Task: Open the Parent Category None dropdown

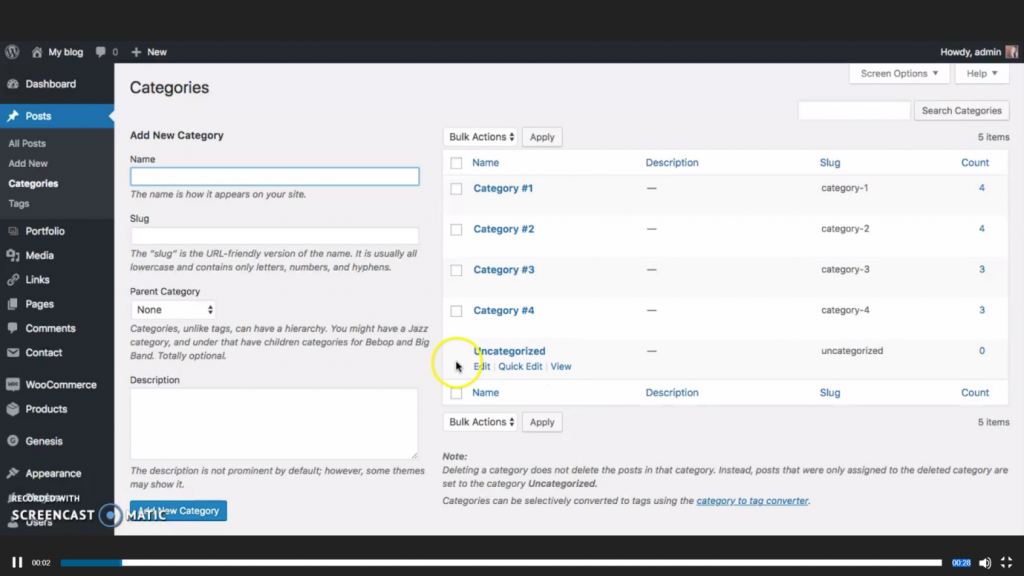Action: pyautogui.click(x=174, y=310)
